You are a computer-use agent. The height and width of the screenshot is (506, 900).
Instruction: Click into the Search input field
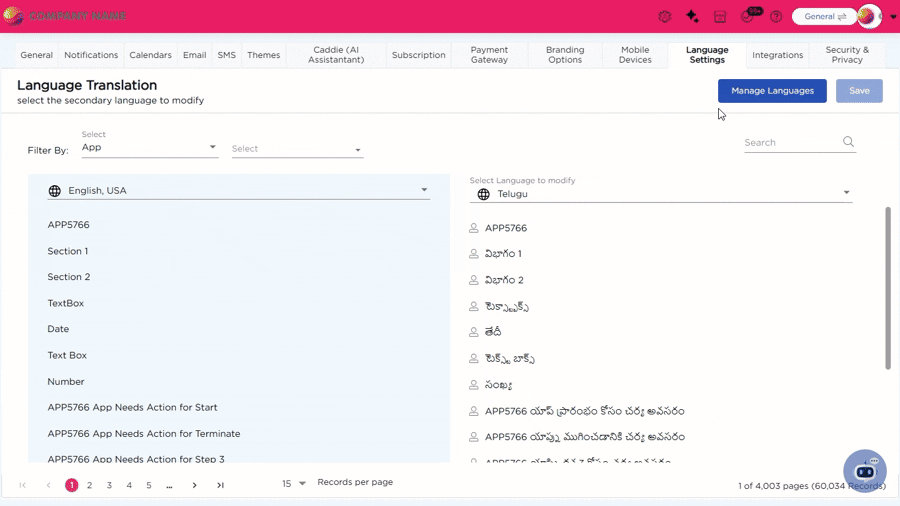(x=790, y=143)
